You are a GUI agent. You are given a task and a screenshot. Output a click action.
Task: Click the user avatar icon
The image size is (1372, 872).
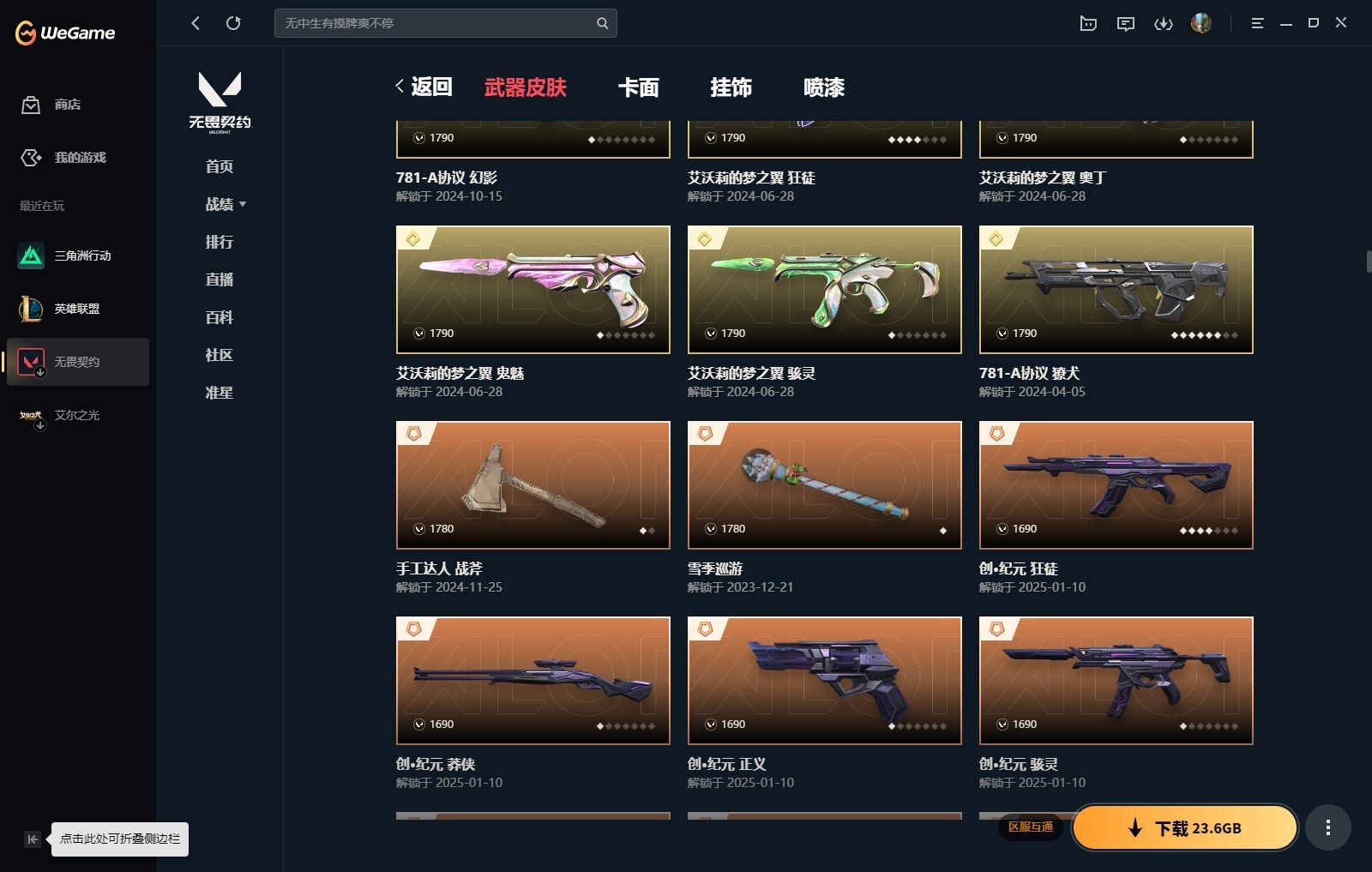1201,23
